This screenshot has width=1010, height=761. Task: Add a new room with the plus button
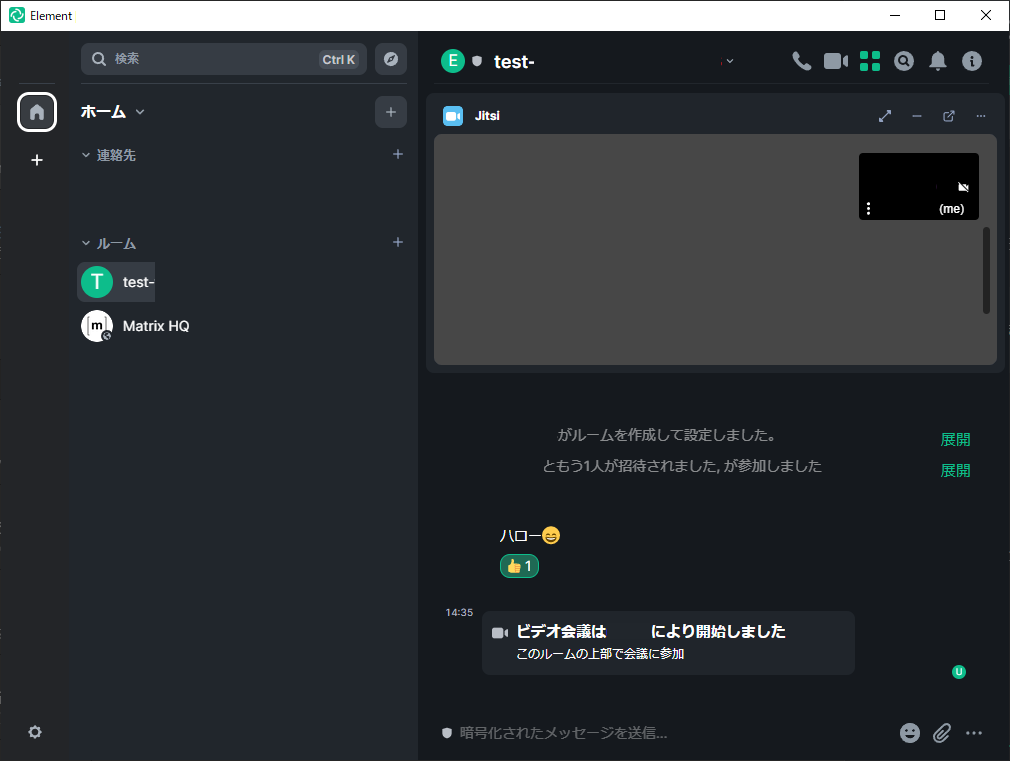click(x=397, y=242)
